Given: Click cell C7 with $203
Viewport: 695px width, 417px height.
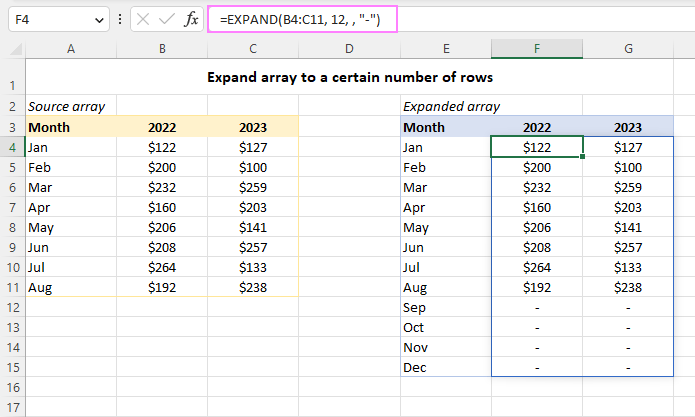Looking at the screenshot, I should point(253,207).
